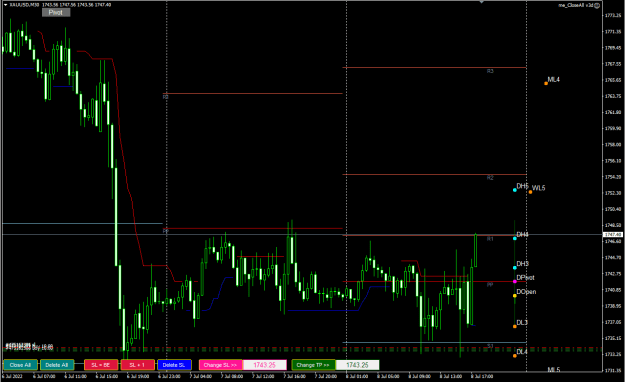
Task: Select the ML4 orange level dot
Action: click(546, 83)
